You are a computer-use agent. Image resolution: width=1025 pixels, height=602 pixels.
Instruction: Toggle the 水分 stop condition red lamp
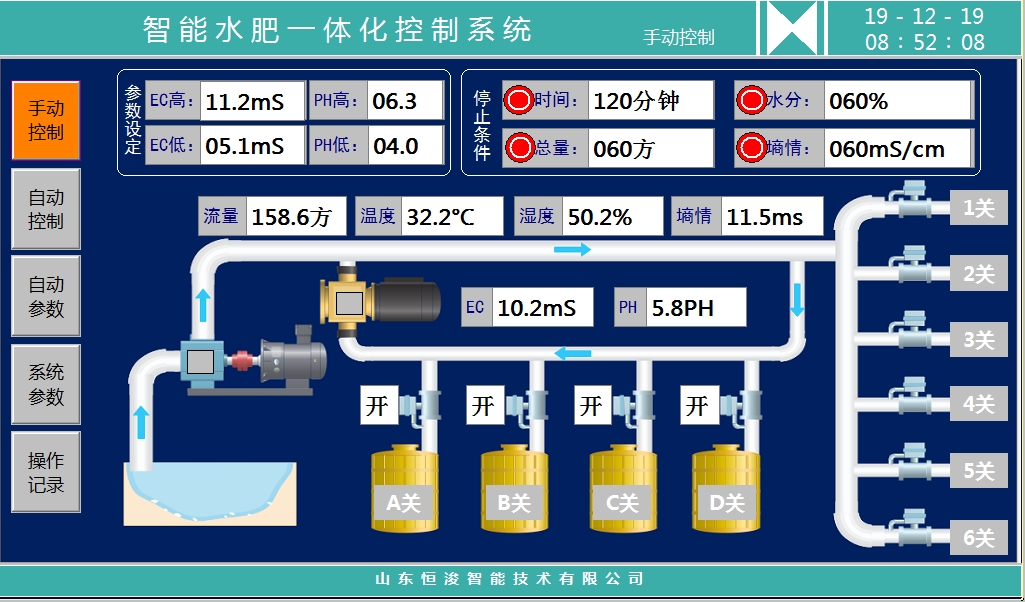753,100
